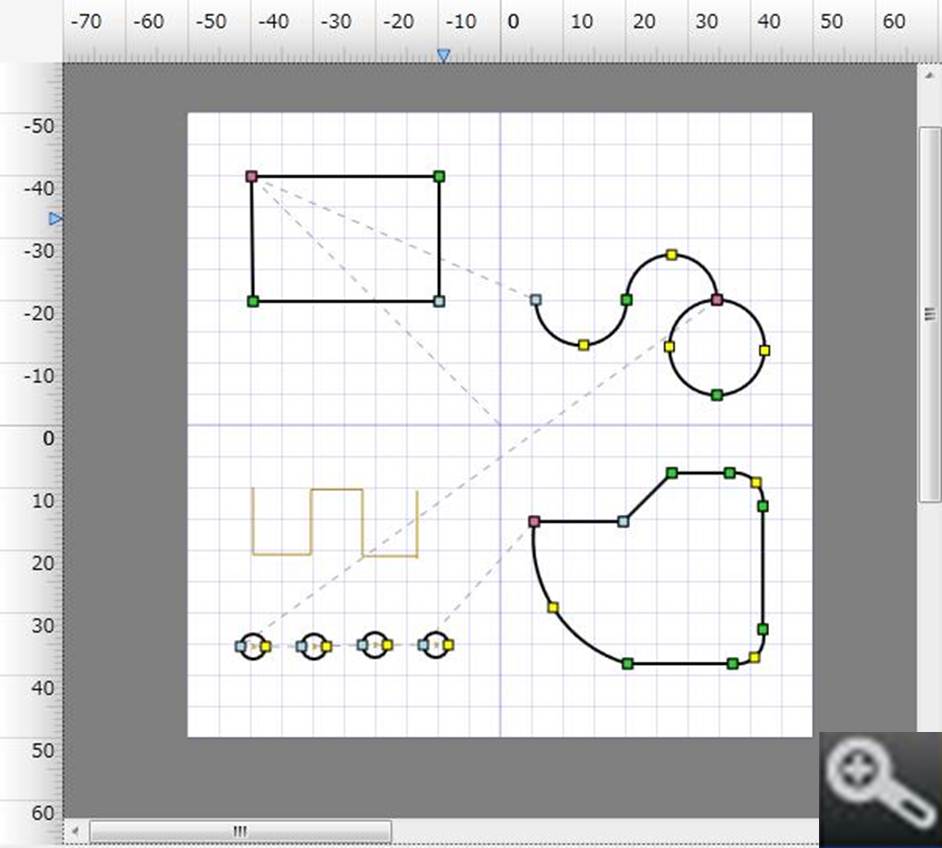
Task: Click the blue marker on the left ruler
Action: point(56,218)
